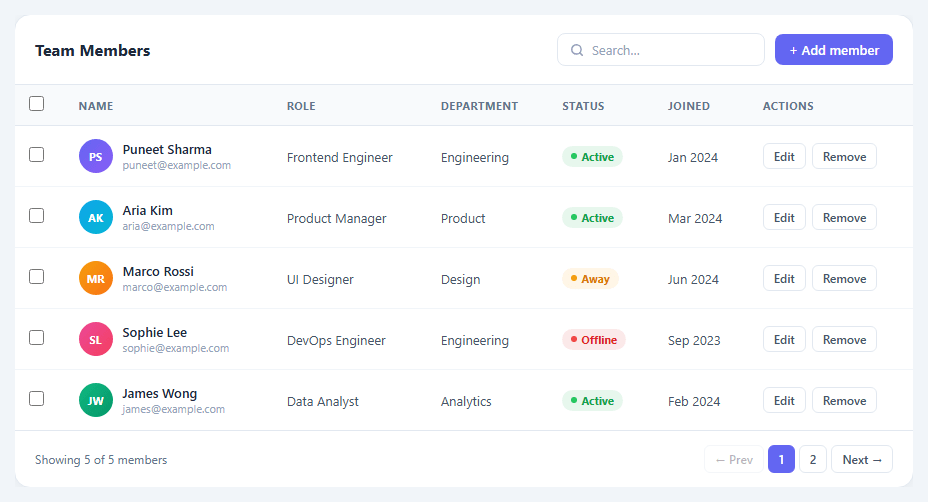Remove Puneet Sharma from the team
Image resolution: width=928 pixels, height=502 pixels.
point(845,156)
